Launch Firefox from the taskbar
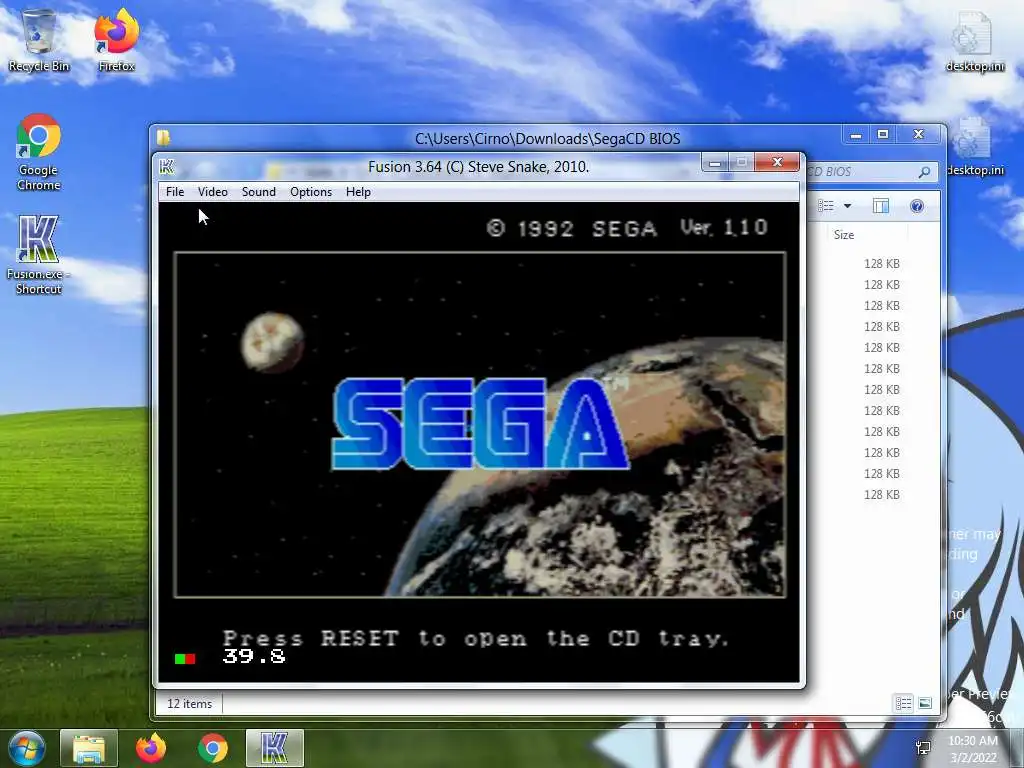Viewport: 1024px width, 768px height. tap(151, 748)
